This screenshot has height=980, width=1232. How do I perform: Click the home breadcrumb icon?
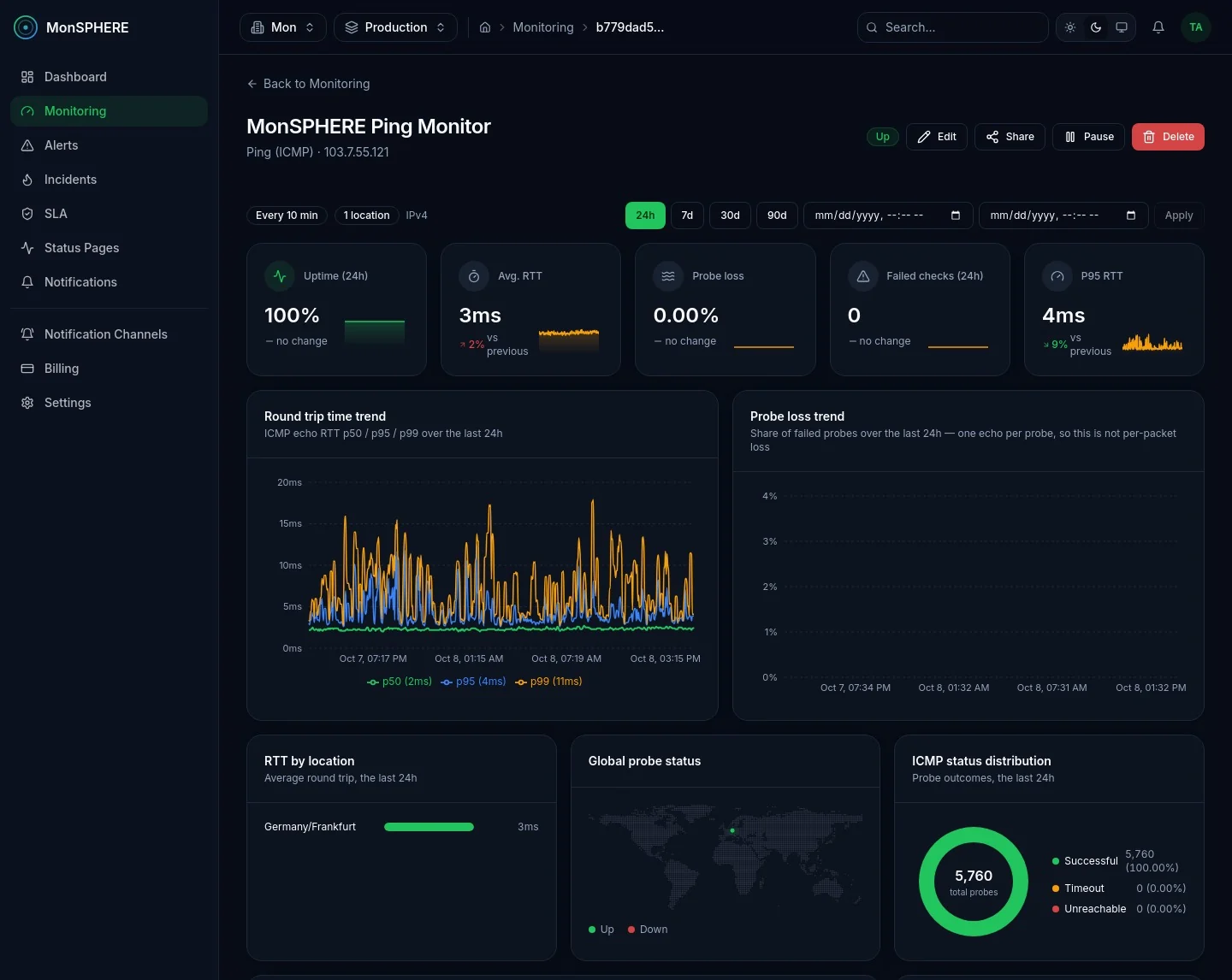coord(485,27)
